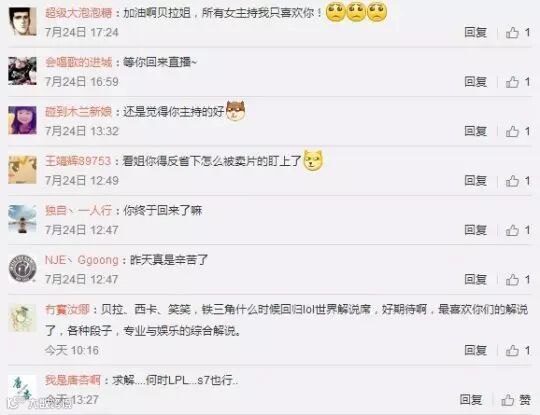The image size is (540, 415).
Task: Like the comment by 碰到木兰新娘
Action: [518, 131]
